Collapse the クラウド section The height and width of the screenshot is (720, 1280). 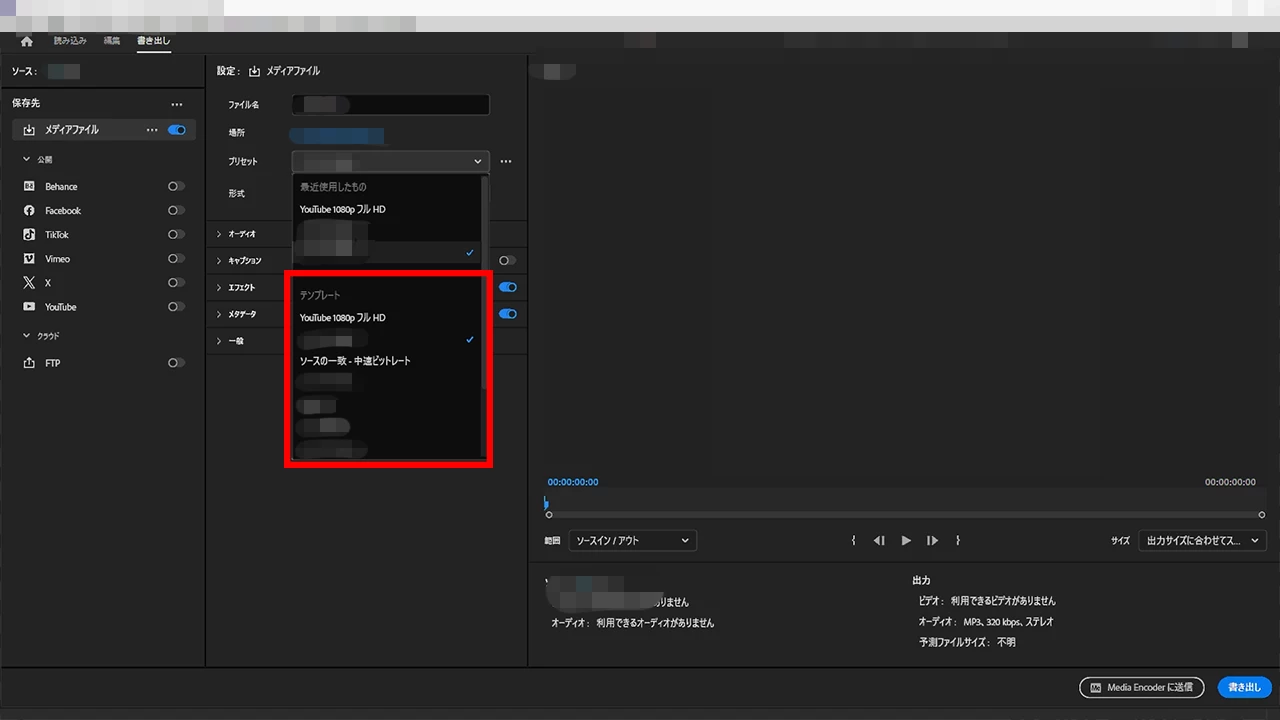(x=27, y=336)
